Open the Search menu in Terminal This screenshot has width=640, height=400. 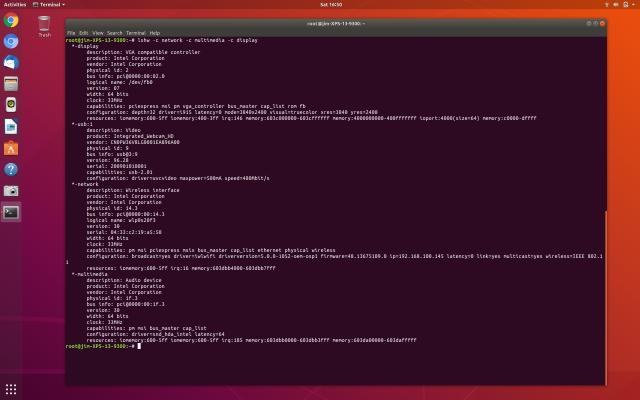pyautogui.click(x=115, y=32)
